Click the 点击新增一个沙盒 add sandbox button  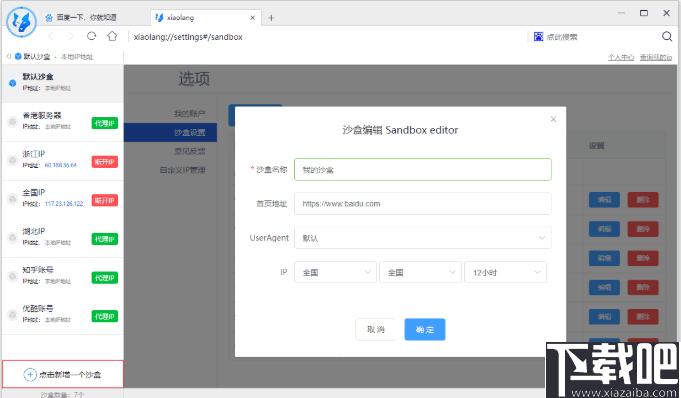coord(63,374)
